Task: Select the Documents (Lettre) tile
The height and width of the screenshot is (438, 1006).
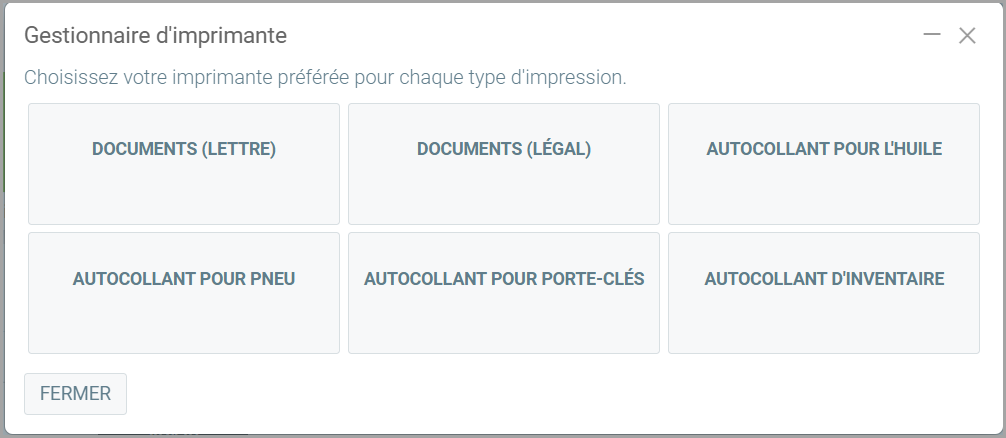Action: tap(184, 164)
